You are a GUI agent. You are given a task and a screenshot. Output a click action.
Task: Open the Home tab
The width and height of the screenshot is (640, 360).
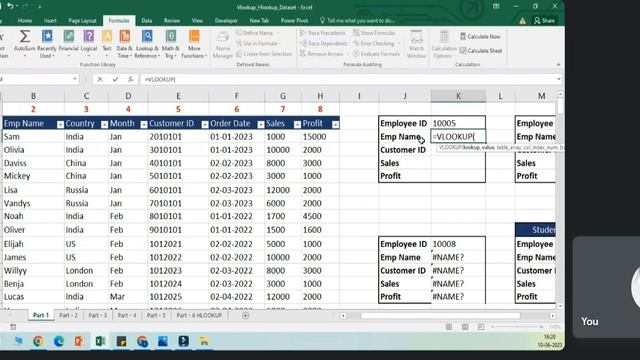click(x=25, y=20)
